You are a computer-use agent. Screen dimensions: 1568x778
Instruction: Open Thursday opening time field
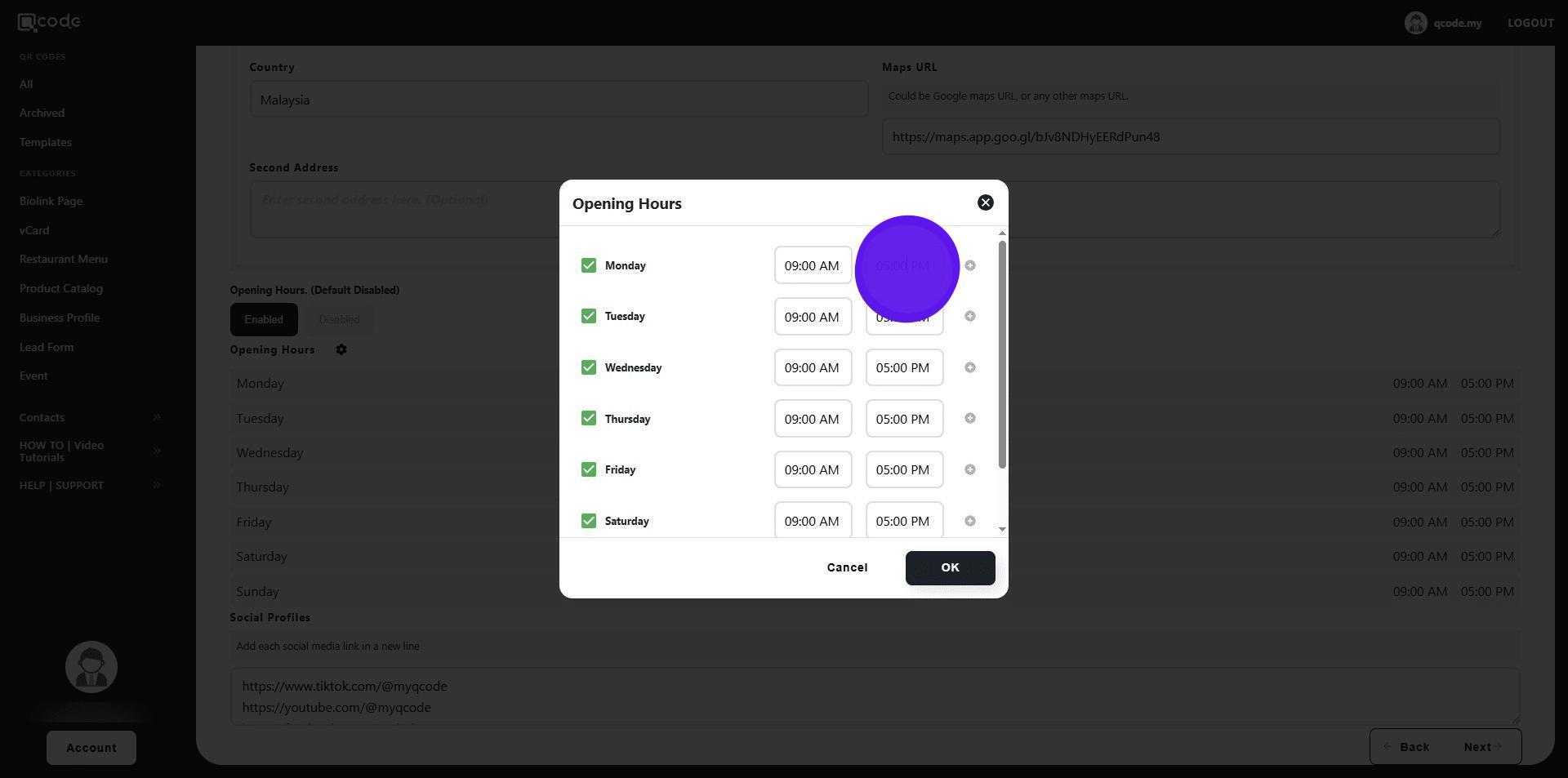pos(813,419)
